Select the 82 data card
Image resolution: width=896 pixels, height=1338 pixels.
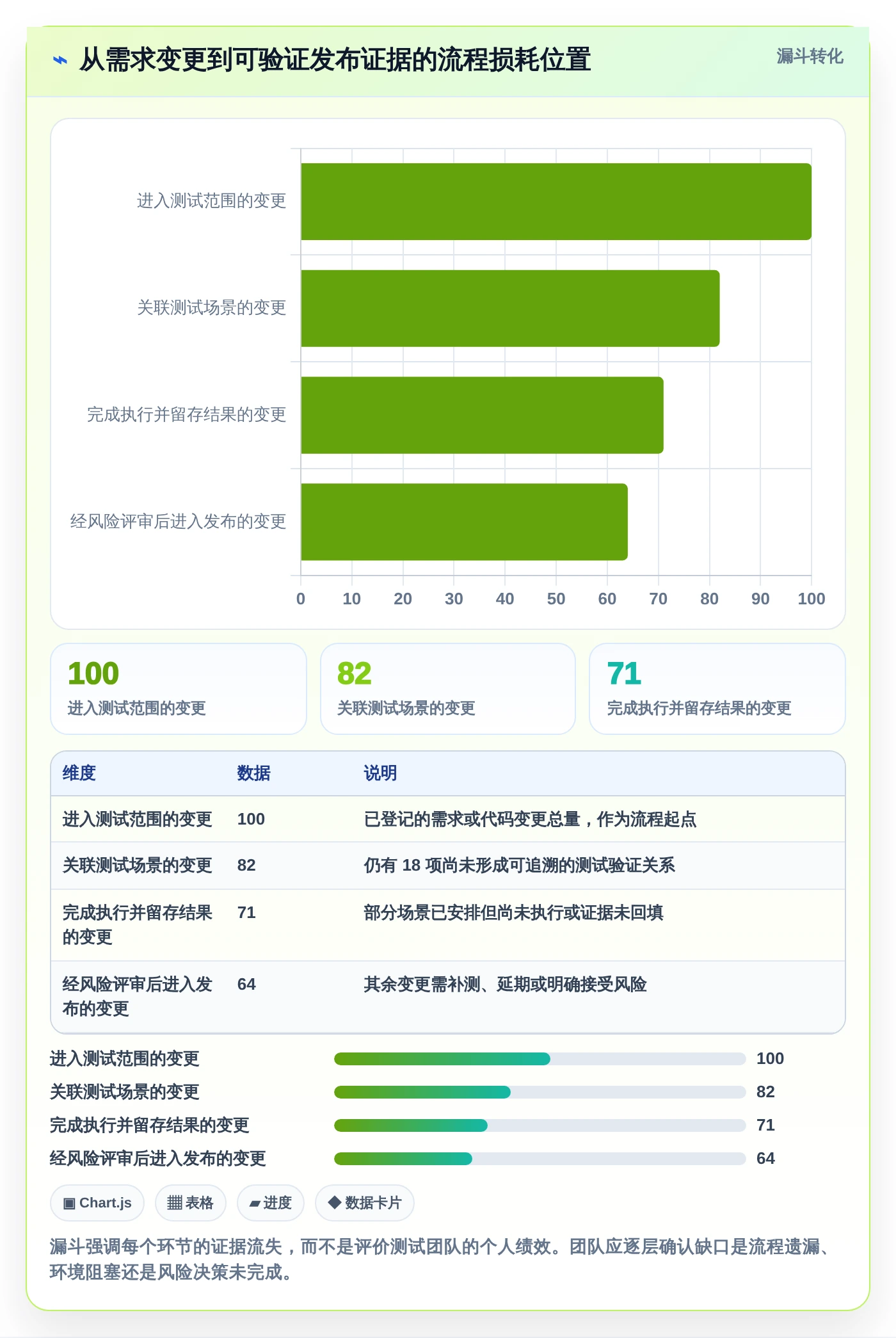[x=448, y=689]
